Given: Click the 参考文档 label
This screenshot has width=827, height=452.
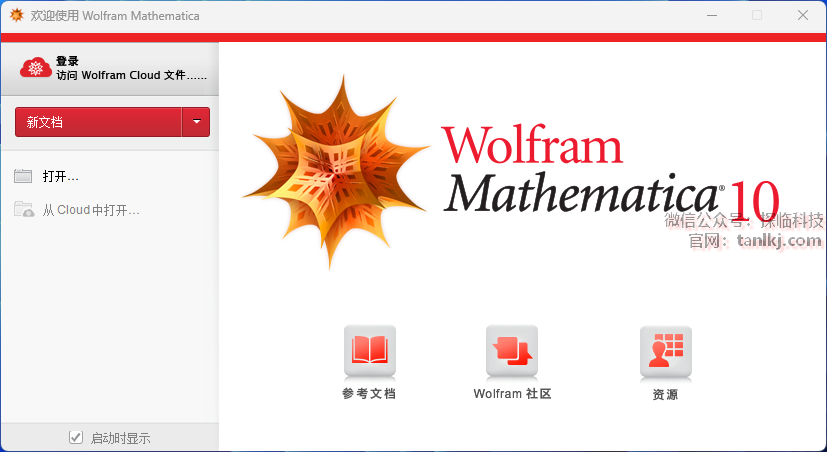Looking at the screenshot, I should point(369,393).
